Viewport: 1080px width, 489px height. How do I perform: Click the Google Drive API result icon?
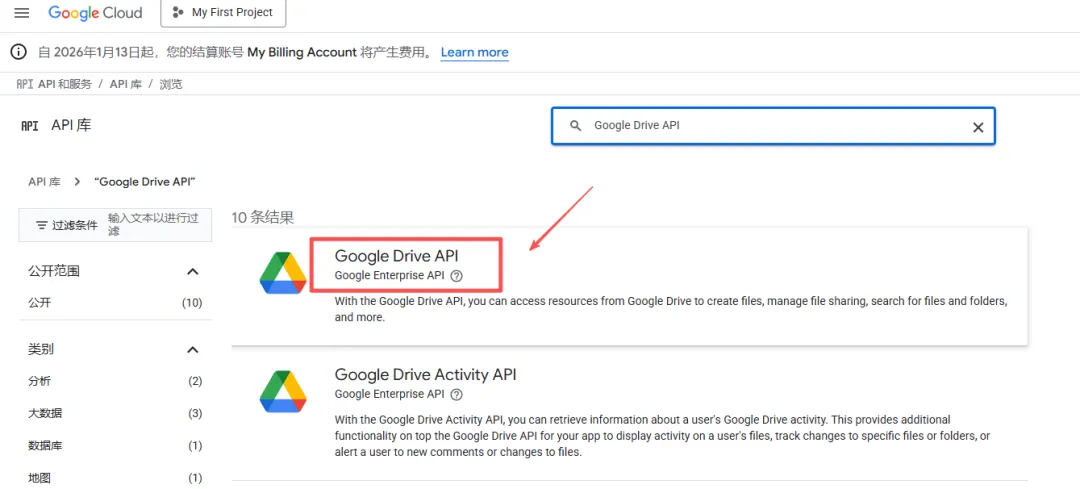click(x=283, y=273)
